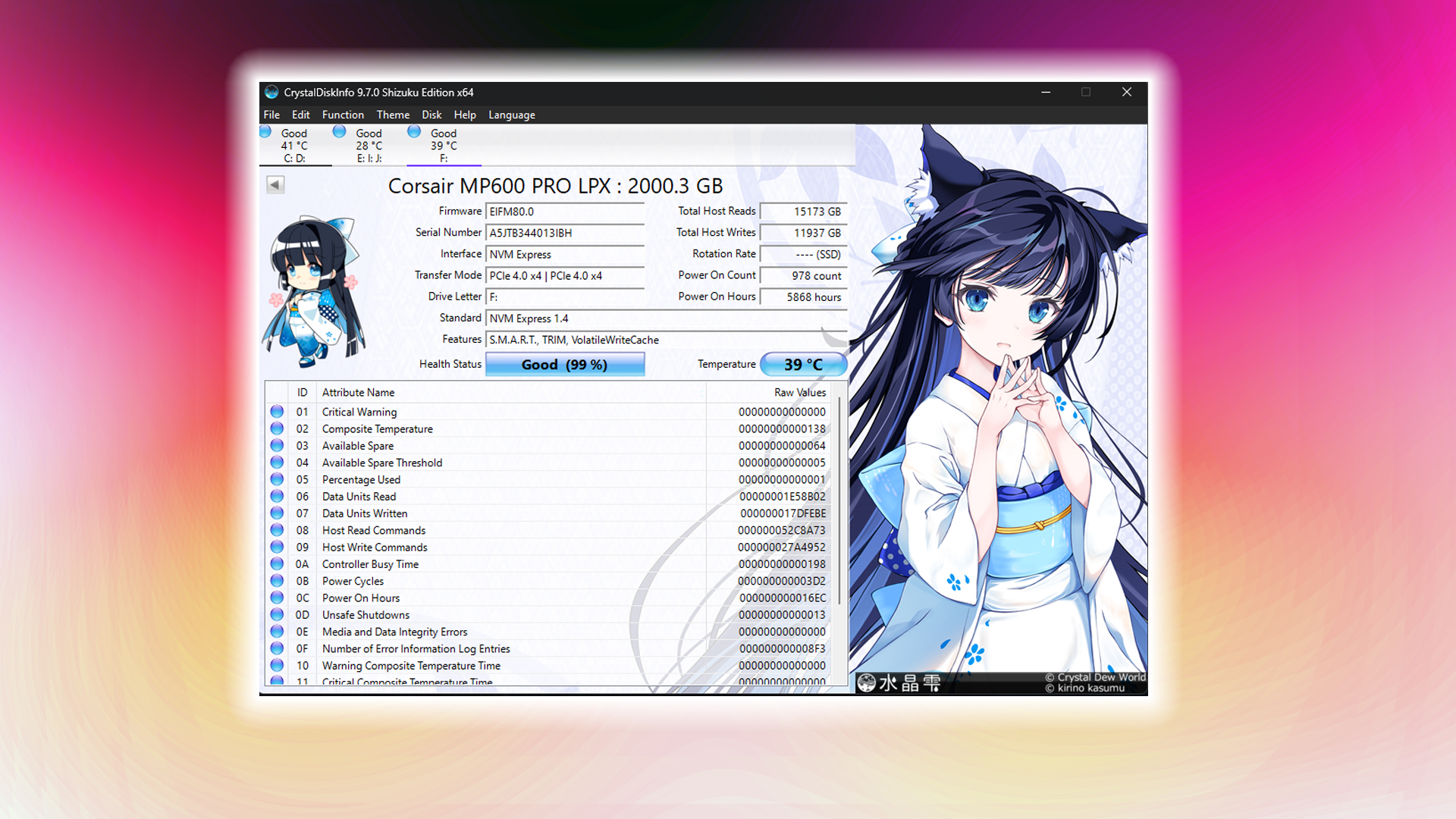
Task: Open the Language menu
Action: pyautogui.click(x=512, y=115)
